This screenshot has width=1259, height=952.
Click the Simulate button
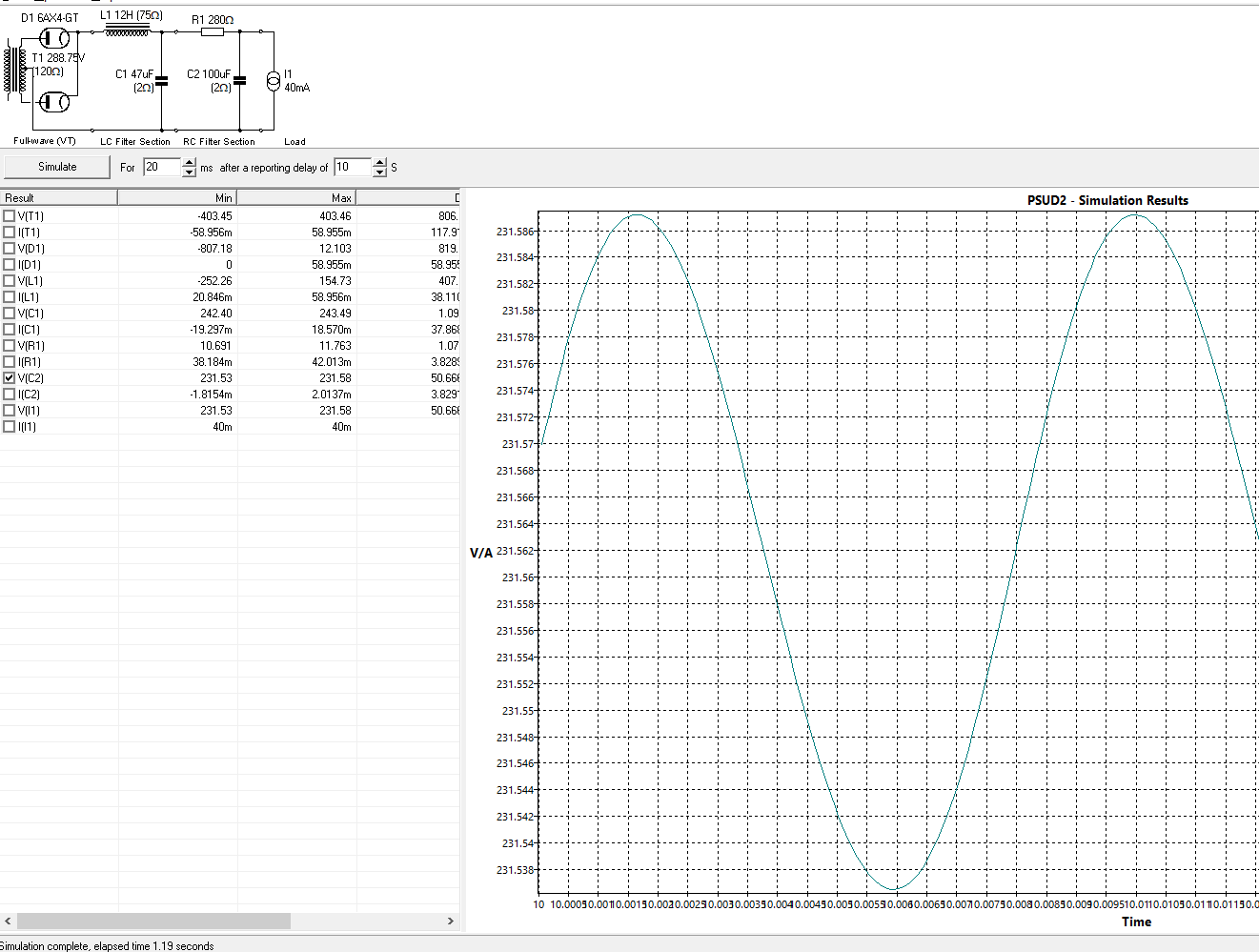(57, 167)
